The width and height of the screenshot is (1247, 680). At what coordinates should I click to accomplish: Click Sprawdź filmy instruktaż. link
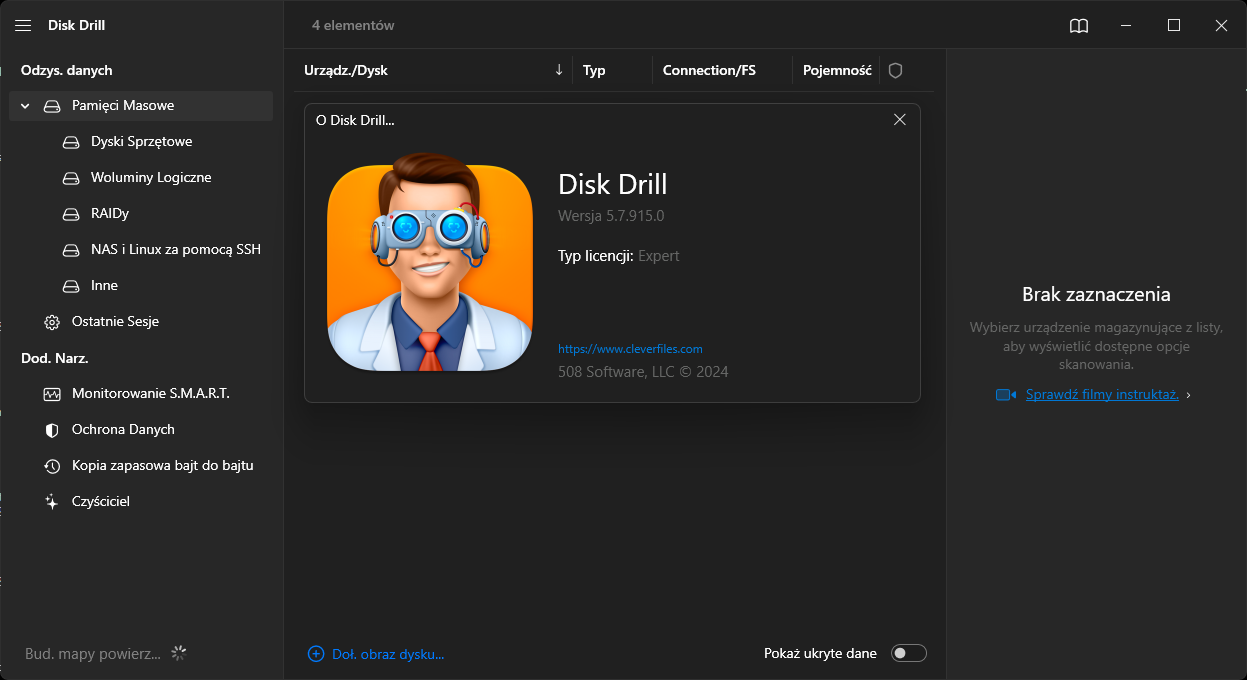(x=1102, y=395)
